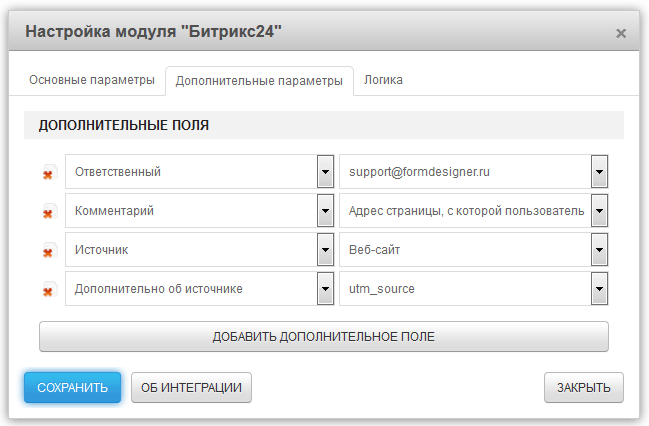Delete the Ответственный field row
This screenshot has width=649, height=426.
(48, 173)
